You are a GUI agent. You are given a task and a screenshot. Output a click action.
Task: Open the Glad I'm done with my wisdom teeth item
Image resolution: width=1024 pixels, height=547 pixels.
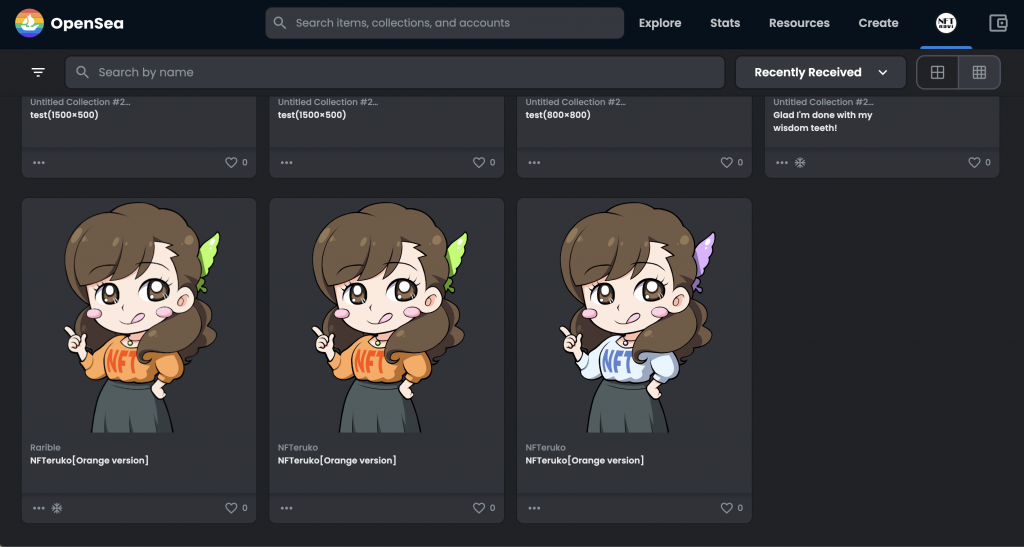(x=822, y=121)
